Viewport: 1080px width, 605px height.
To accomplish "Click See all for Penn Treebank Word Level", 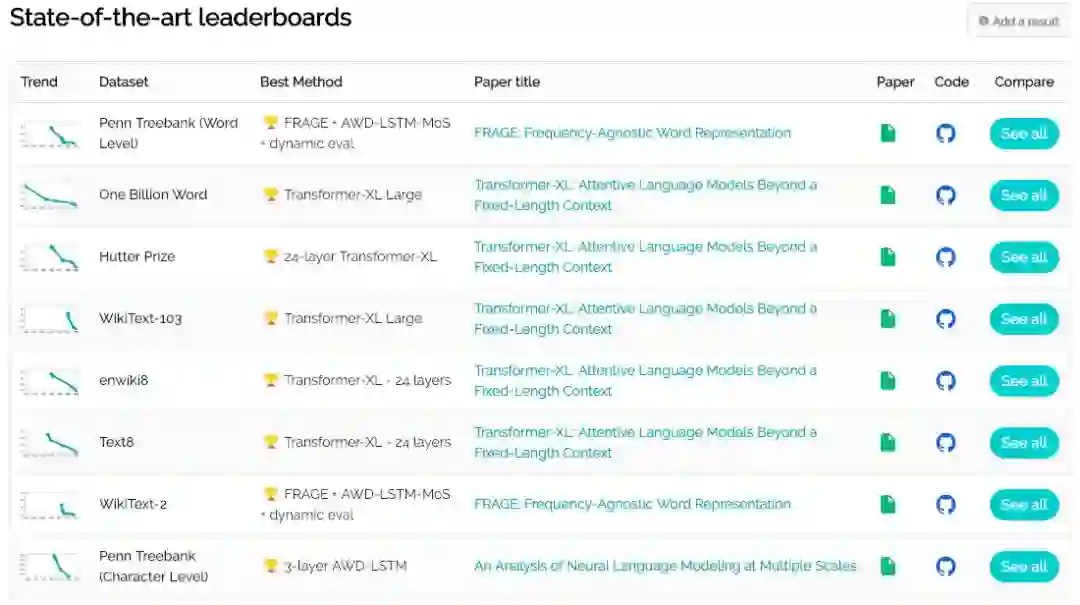I will [x=1024, y=133].
